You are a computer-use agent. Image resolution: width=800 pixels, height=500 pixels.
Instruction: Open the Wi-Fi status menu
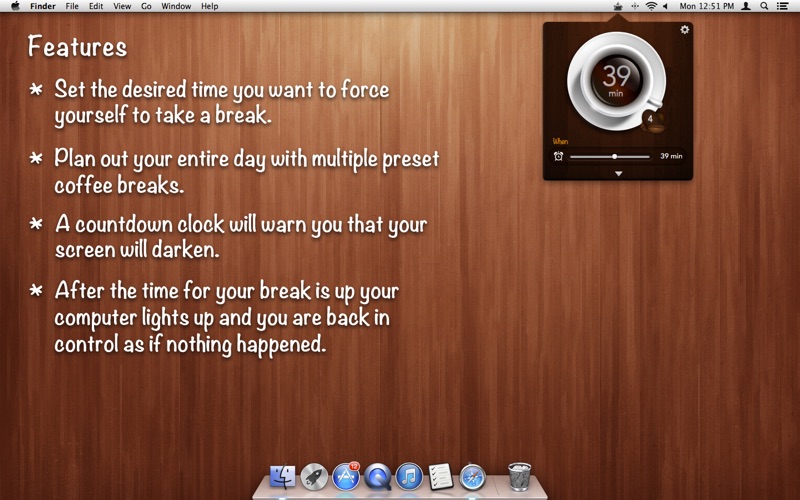click(x=651, y=7)
